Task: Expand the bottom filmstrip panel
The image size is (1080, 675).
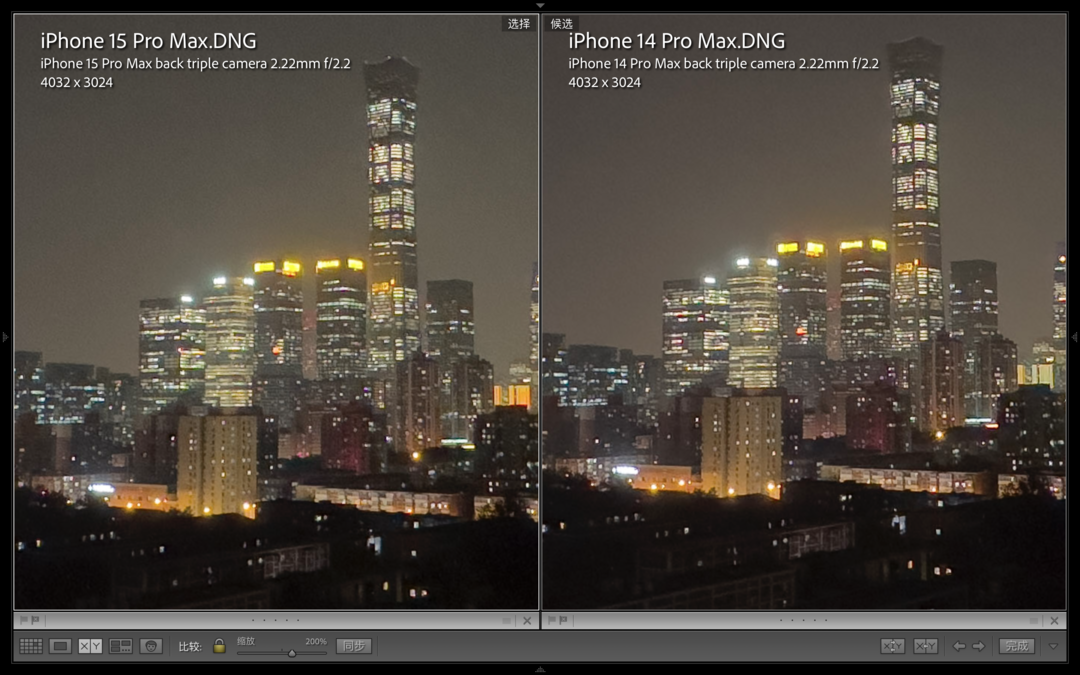Action: 540,669
